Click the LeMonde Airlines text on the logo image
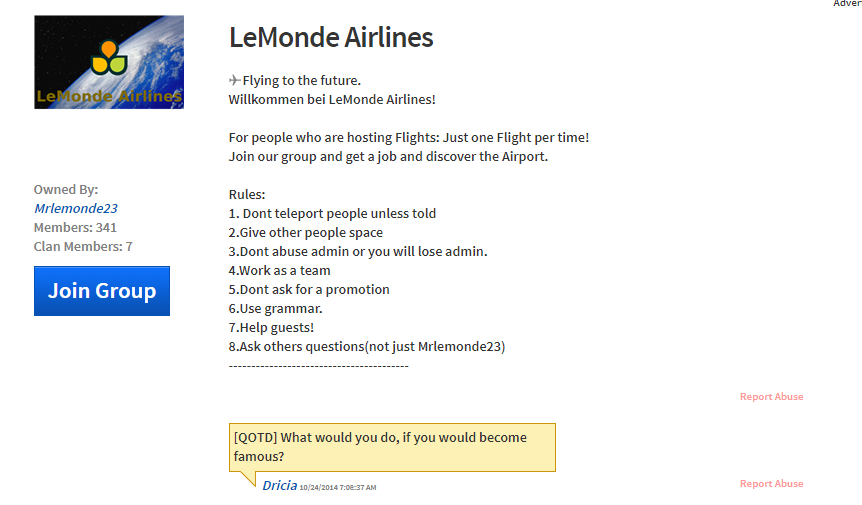The width and height of the screenshot is (862, 505). [109, 97]
